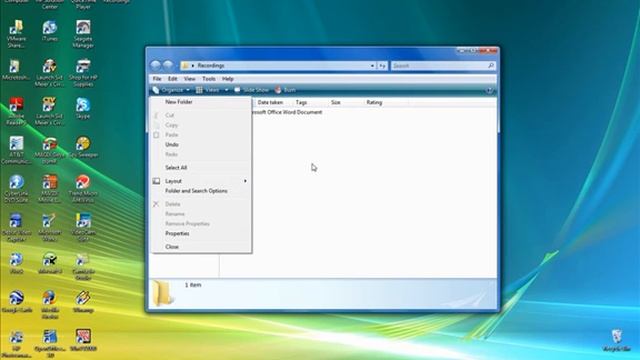Open the Adobe Reader desktop shortcut

pos(16,111)
